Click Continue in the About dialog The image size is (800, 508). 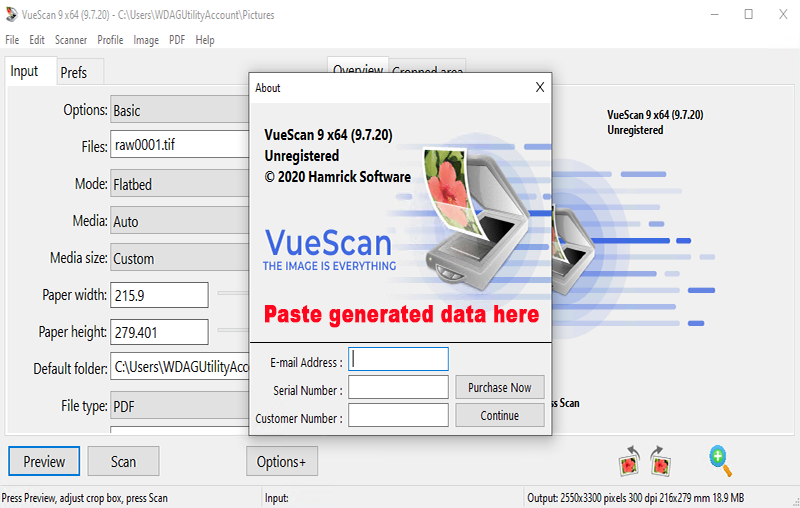click(x=500, y=415)
